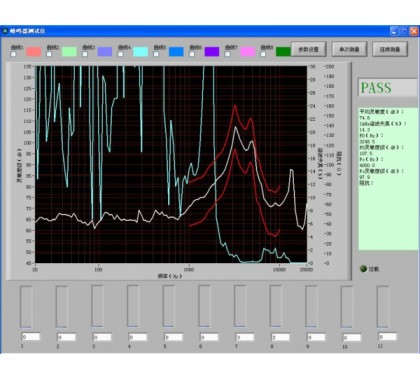
Task: Check the curve 8 checkbox
Action: (263, 54)
